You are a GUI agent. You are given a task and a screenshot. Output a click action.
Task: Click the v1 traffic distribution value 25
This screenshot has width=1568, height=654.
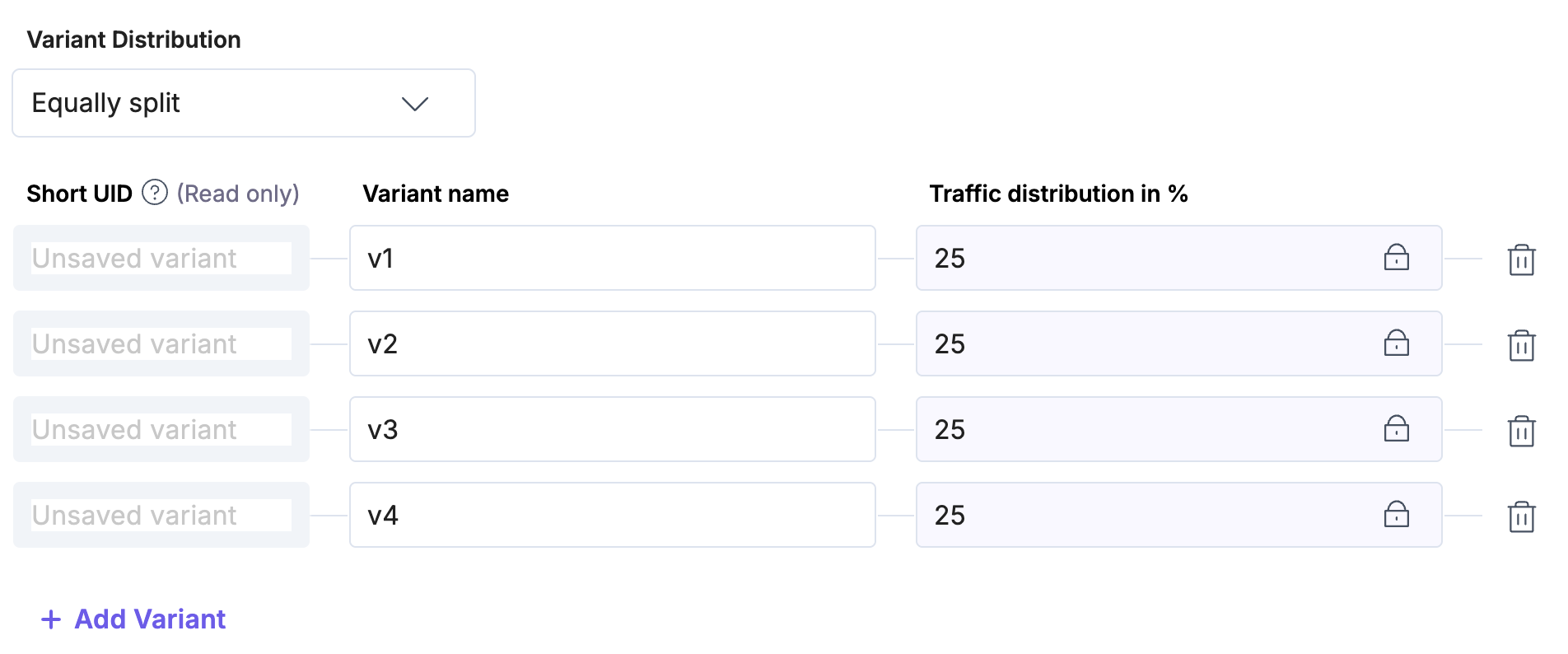[950, 259]
